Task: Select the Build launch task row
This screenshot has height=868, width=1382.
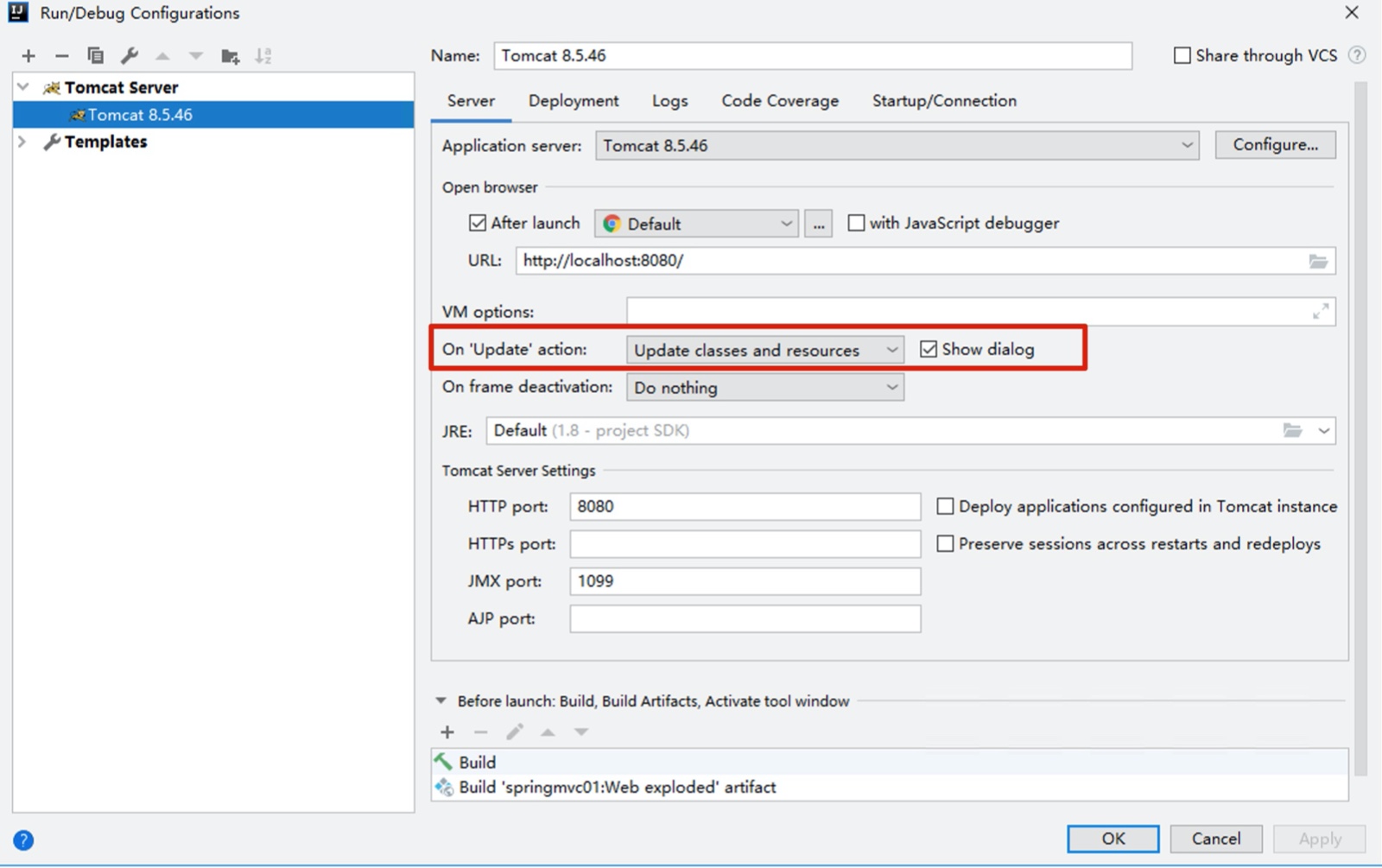Action: 890,762
